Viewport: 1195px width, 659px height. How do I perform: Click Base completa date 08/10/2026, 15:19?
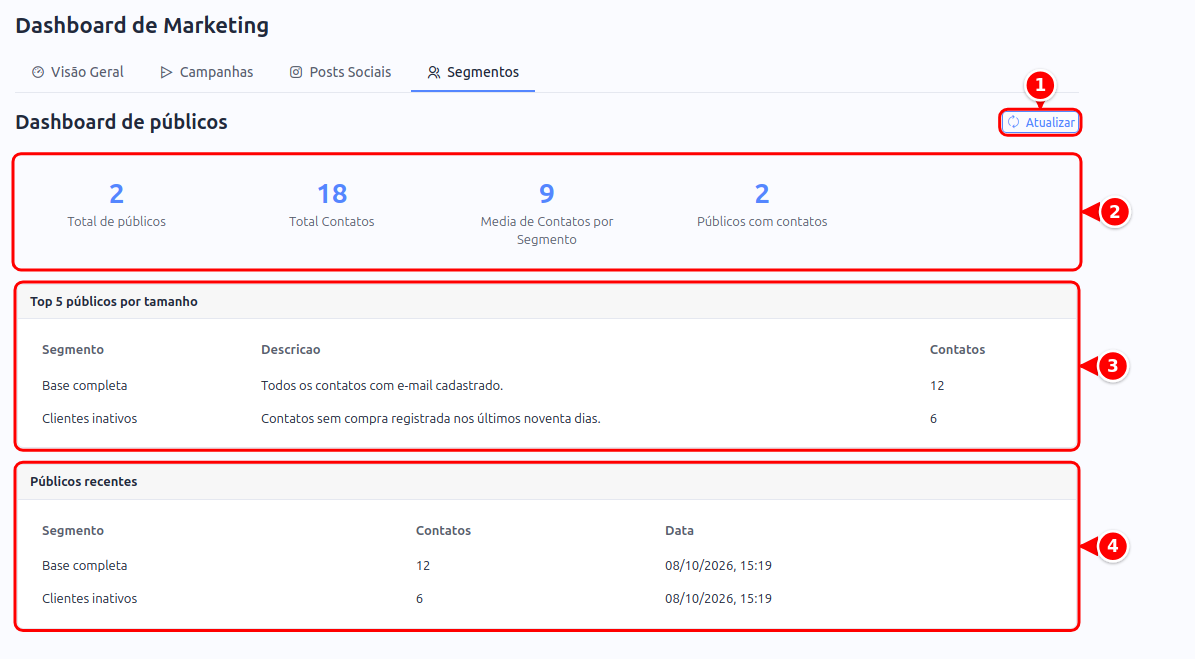click(x=719, y=565)
